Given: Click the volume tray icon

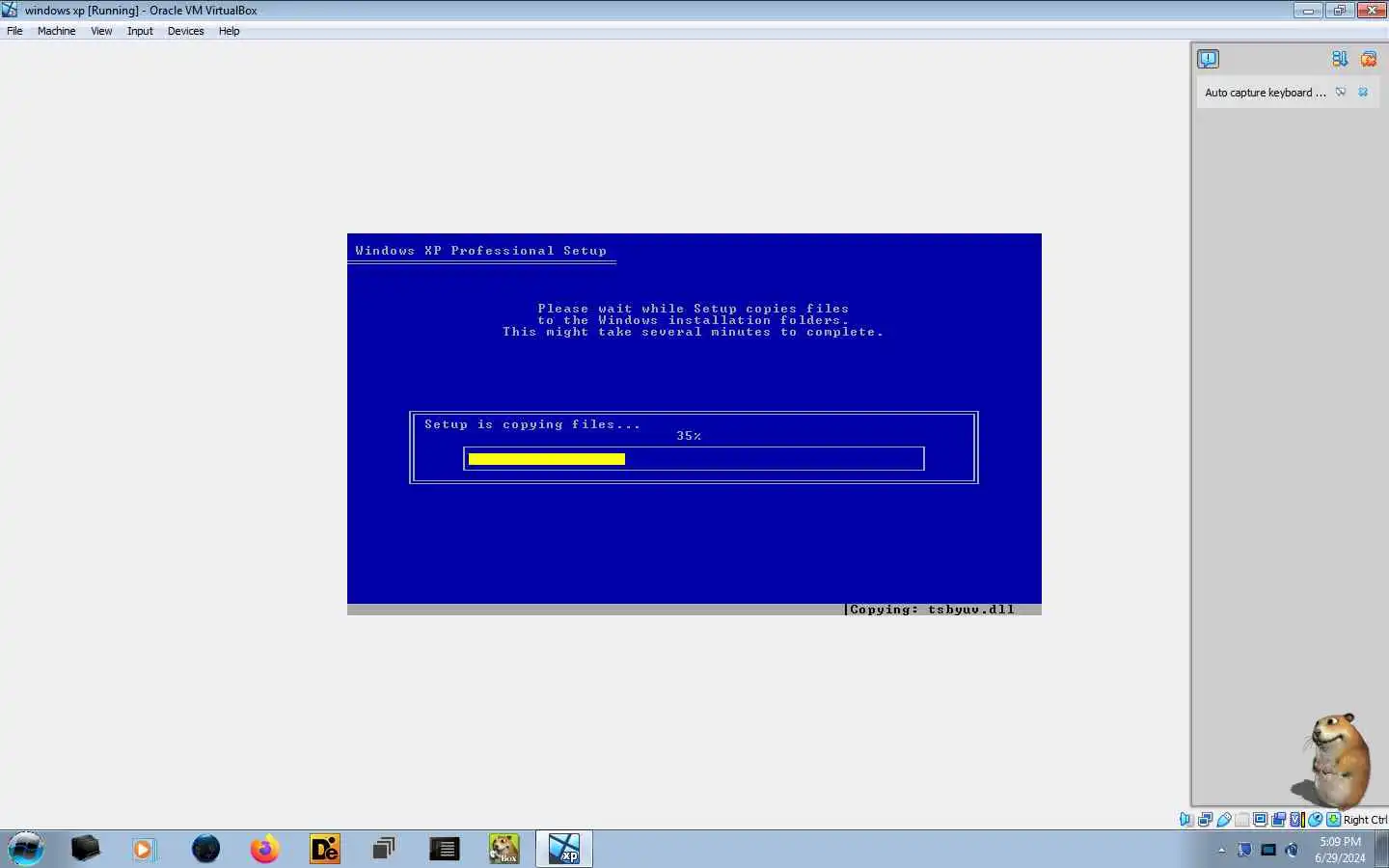Looking at the screenshot, I should [x=1292, y=850].
